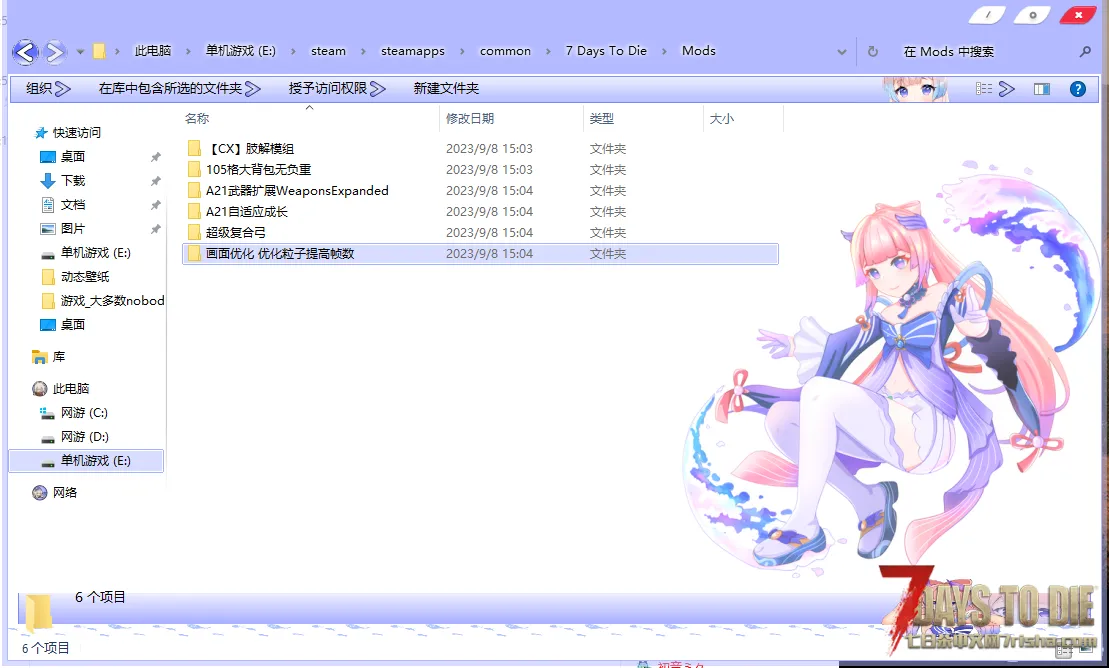The height and width of the screenshot is (668, 1109).
Task: Expand chevron after 7 Days To Die
Action: tap(664, 52)
